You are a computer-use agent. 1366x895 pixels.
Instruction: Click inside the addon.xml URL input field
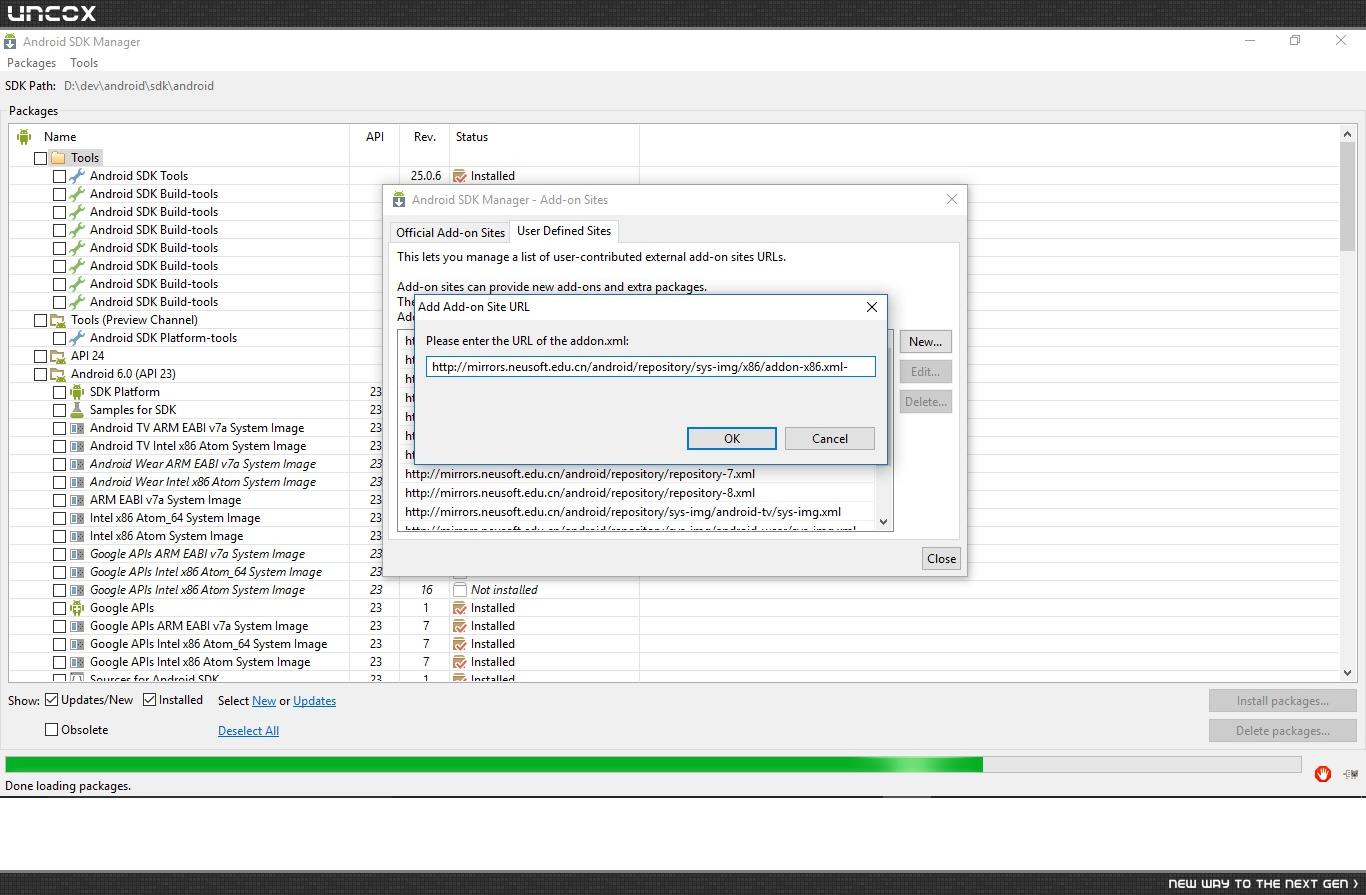pos(651,367)
